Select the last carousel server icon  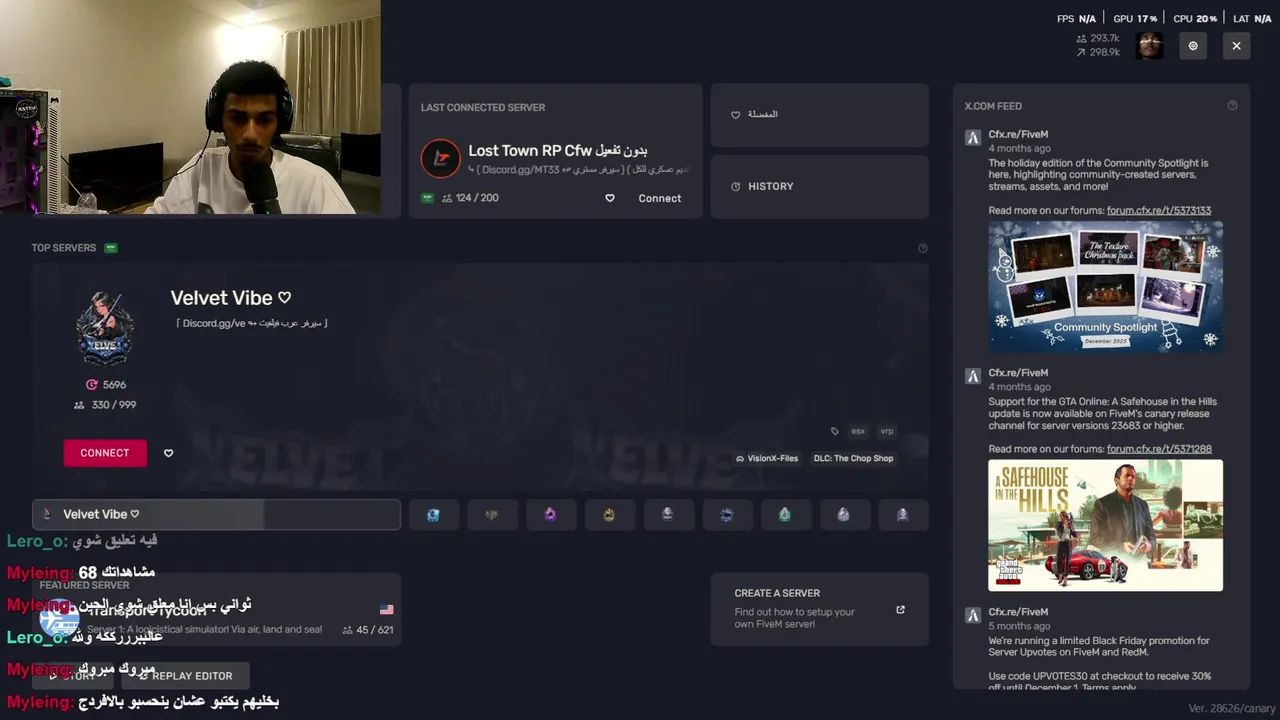pyautogui.click(x=902, y=514)
